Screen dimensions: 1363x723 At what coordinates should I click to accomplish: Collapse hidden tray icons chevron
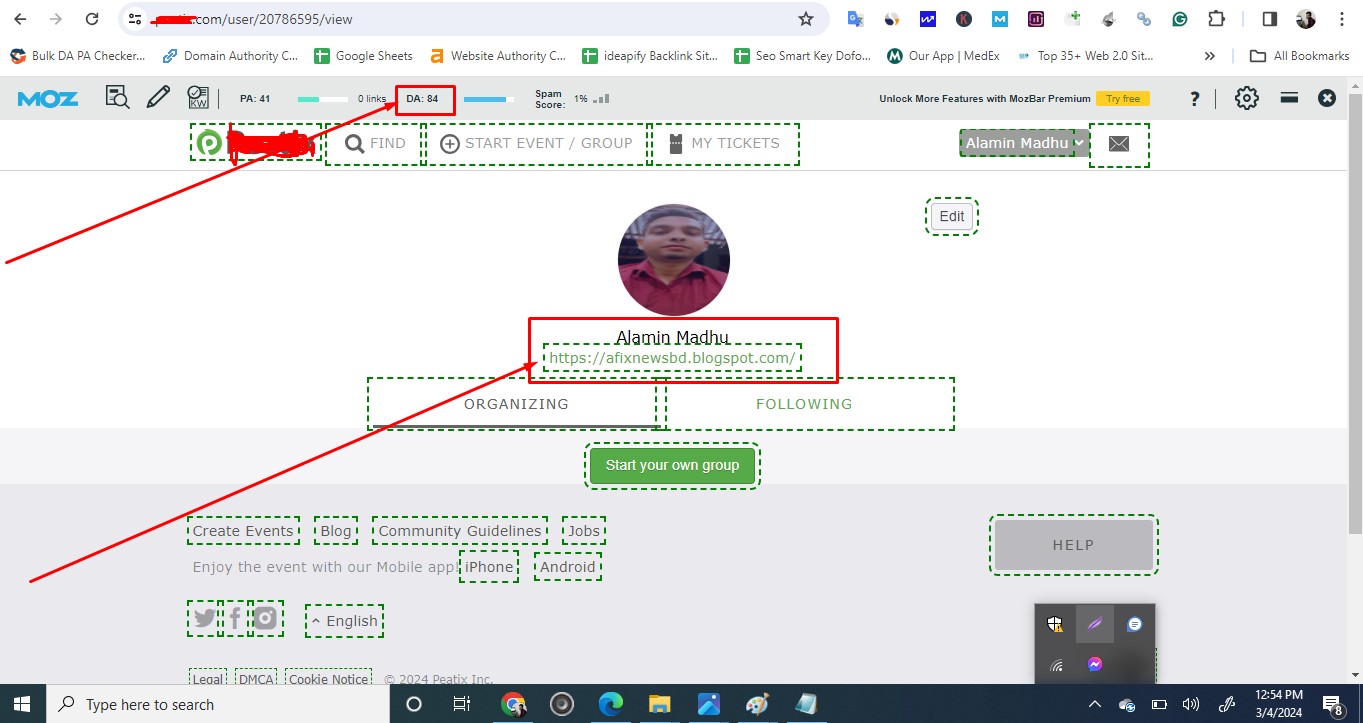tap(1094, 704)
